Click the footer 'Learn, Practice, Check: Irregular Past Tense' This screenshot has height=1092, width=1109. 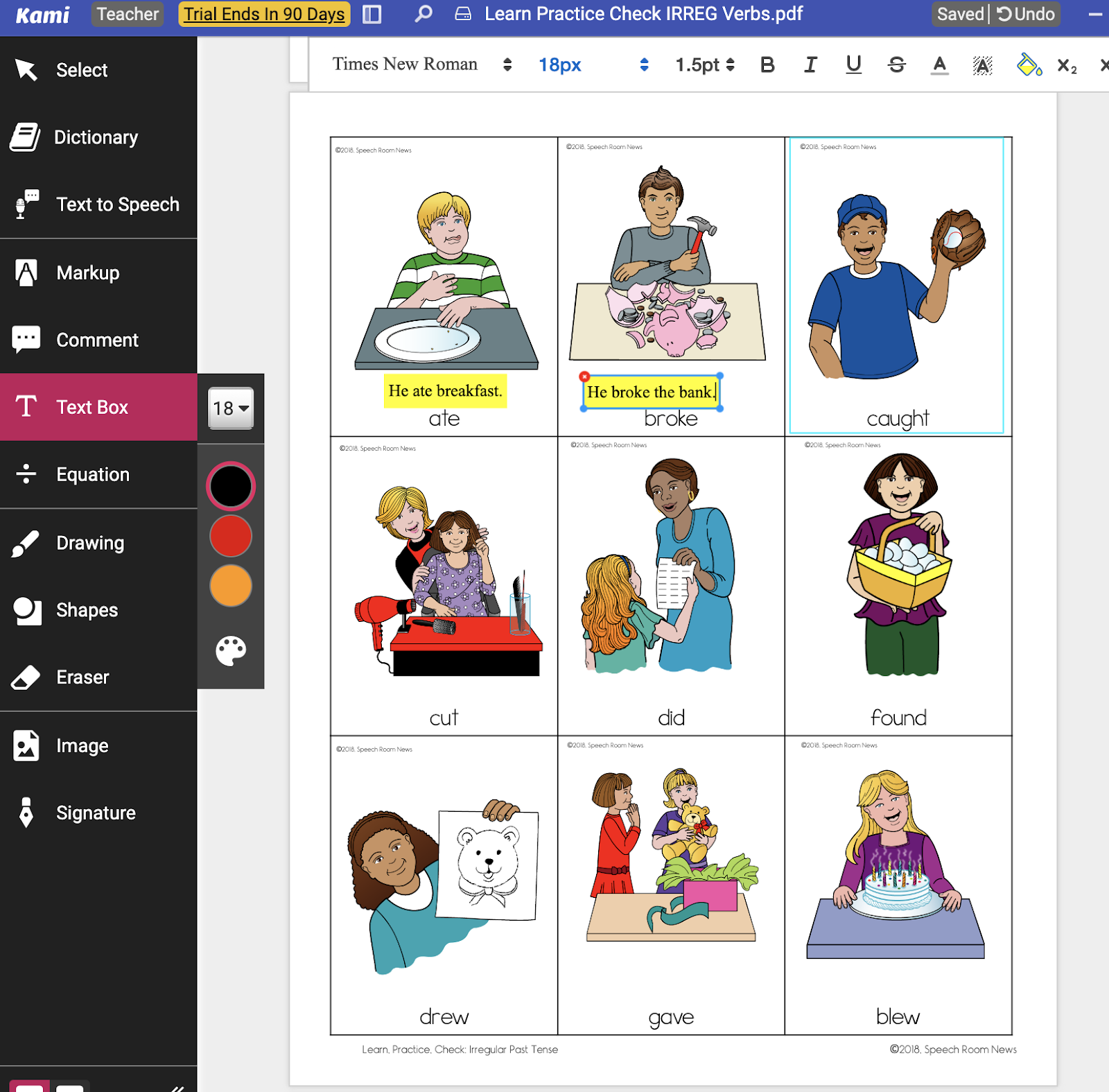(x=460, y=1050)
